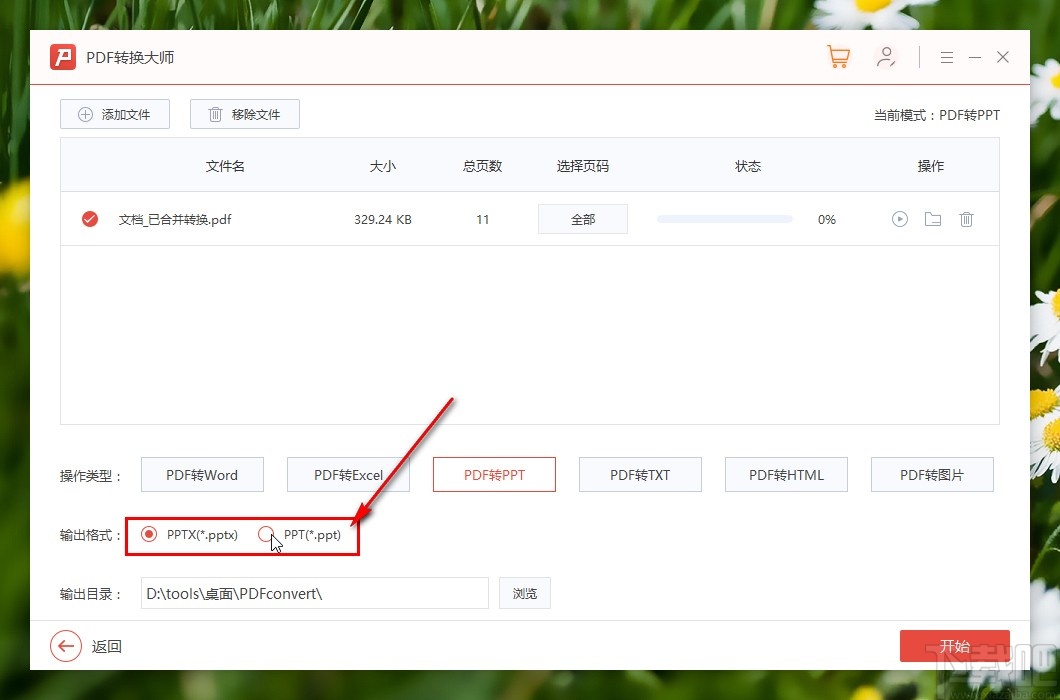
Task: Click the 添加文件 button
Action: [x=115, y=114]
